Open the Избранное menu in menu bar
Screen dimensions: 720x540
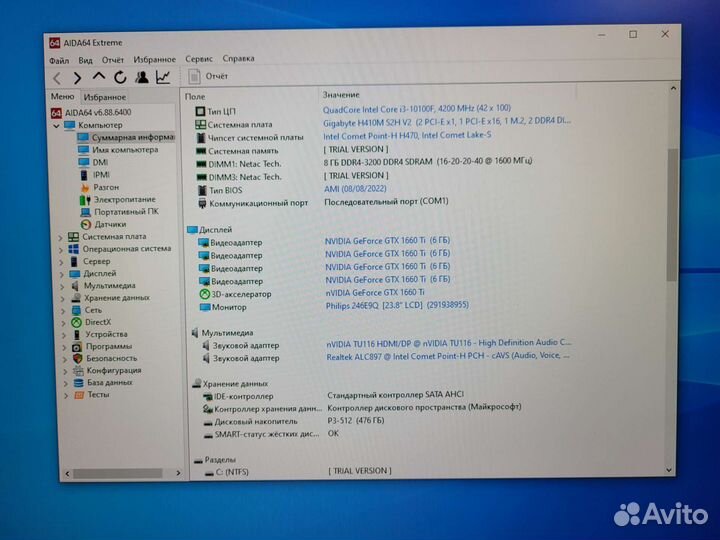(x=154, y=59)
